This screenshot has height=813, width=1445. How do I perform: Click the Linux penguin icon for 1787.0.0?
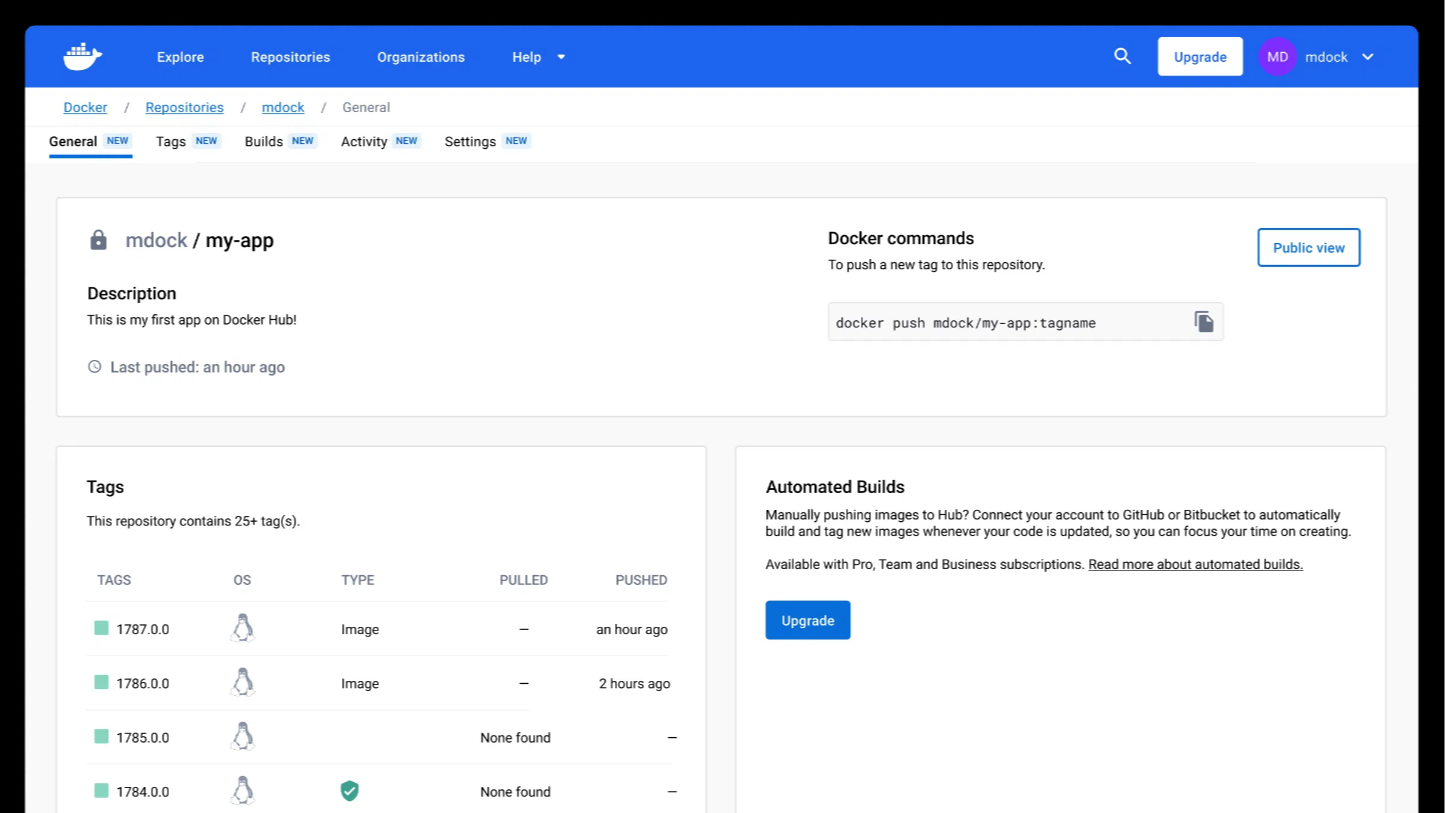(242, 628)
